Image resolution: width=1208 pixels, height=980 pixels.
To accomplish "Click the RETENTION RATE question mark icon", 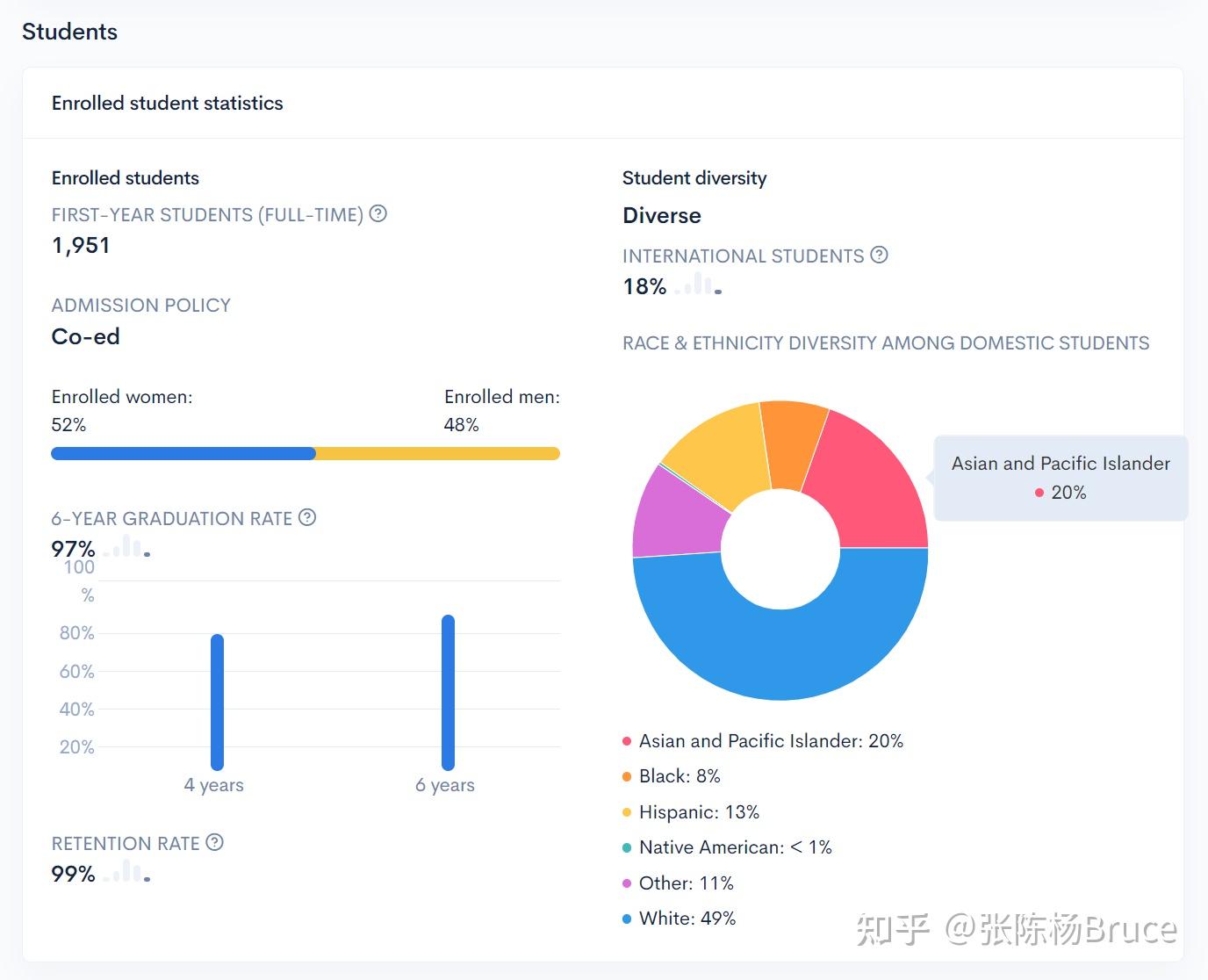I will 215,842.
